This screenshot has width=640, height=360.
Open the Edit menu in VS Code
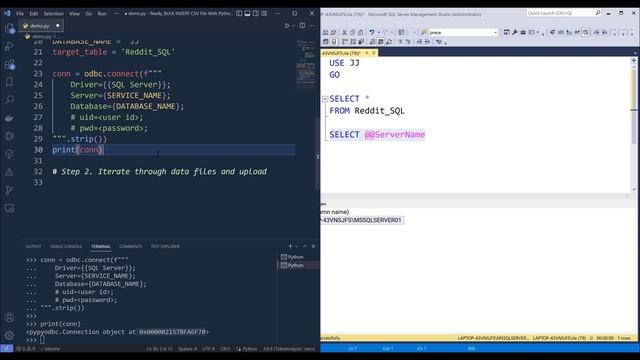coord(33,13)
